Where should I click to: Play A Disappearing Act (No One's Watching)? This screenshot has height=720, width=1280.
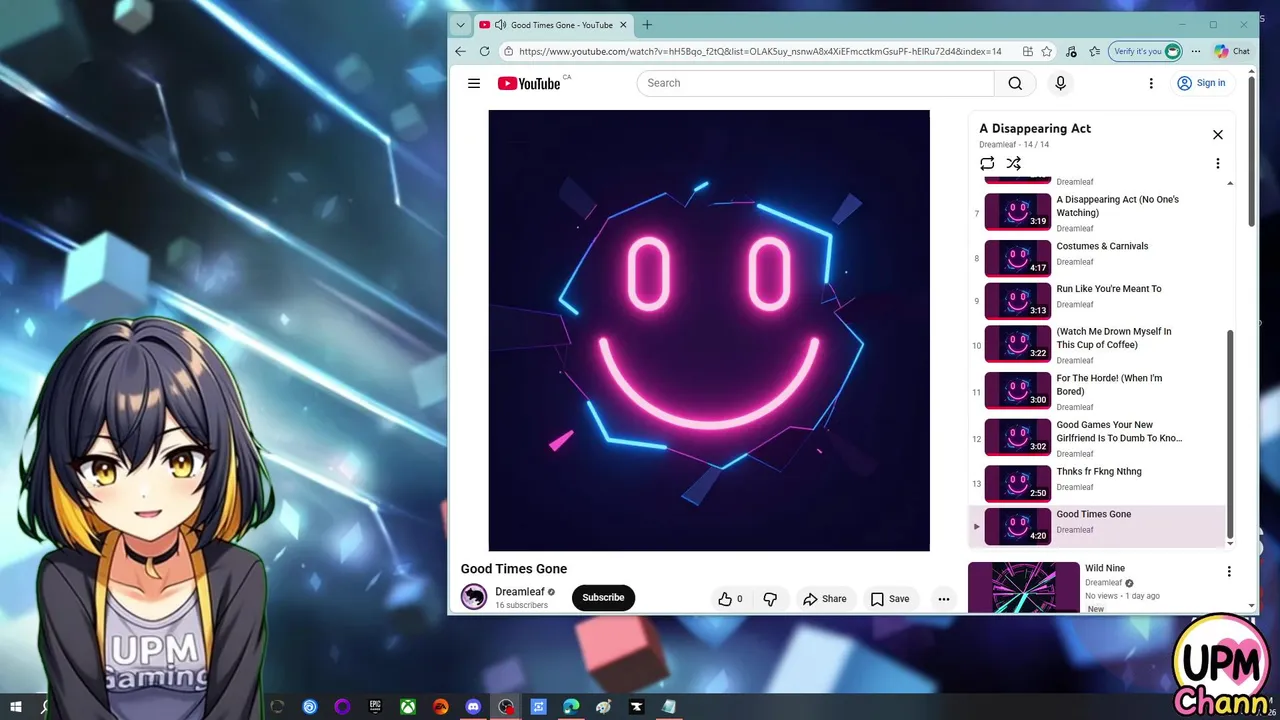point(1096,212)
